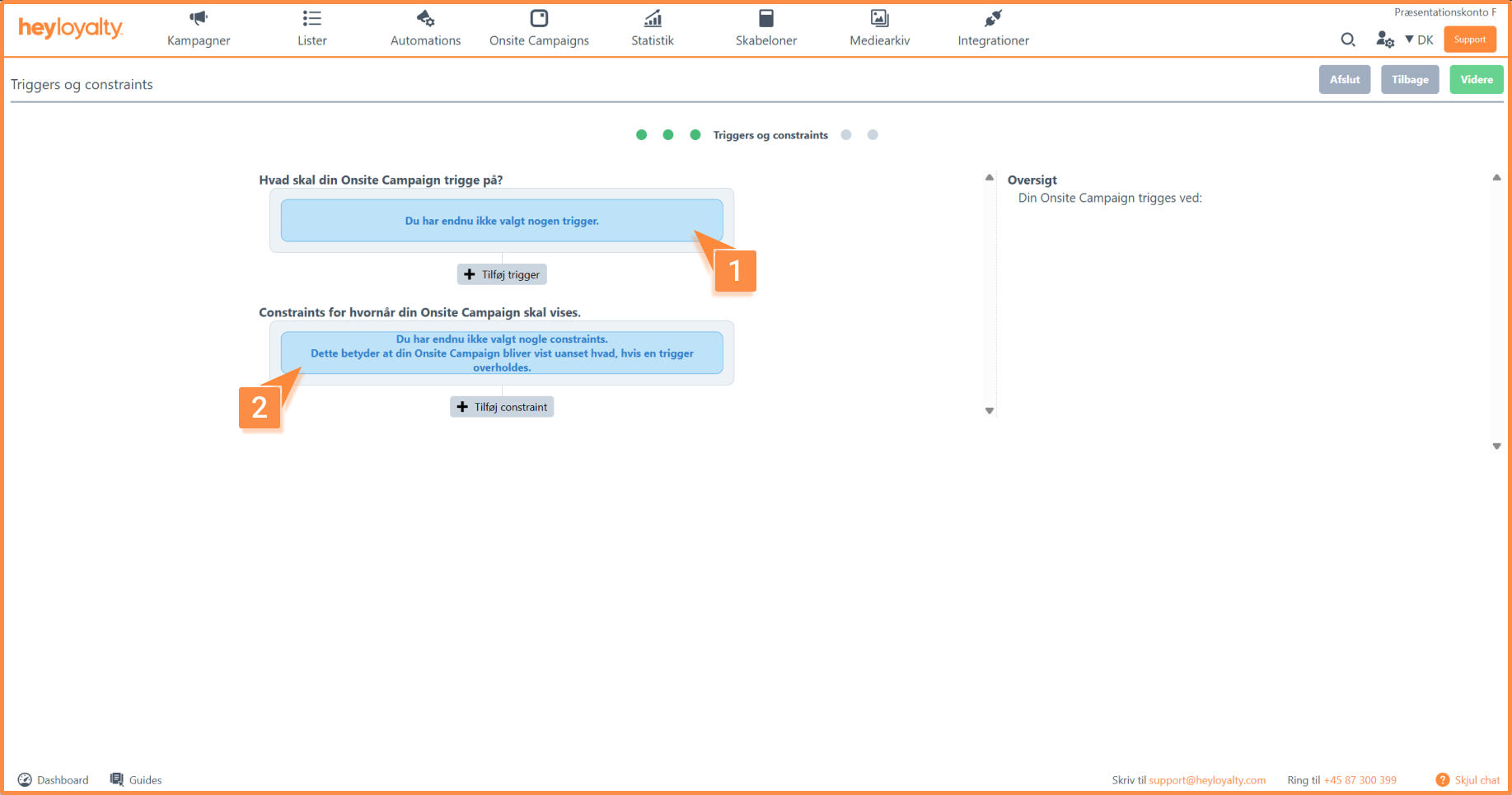Expand the DK language dropdown
1512x795 pixels.
pyautogui.click(x=1419, y=40)
